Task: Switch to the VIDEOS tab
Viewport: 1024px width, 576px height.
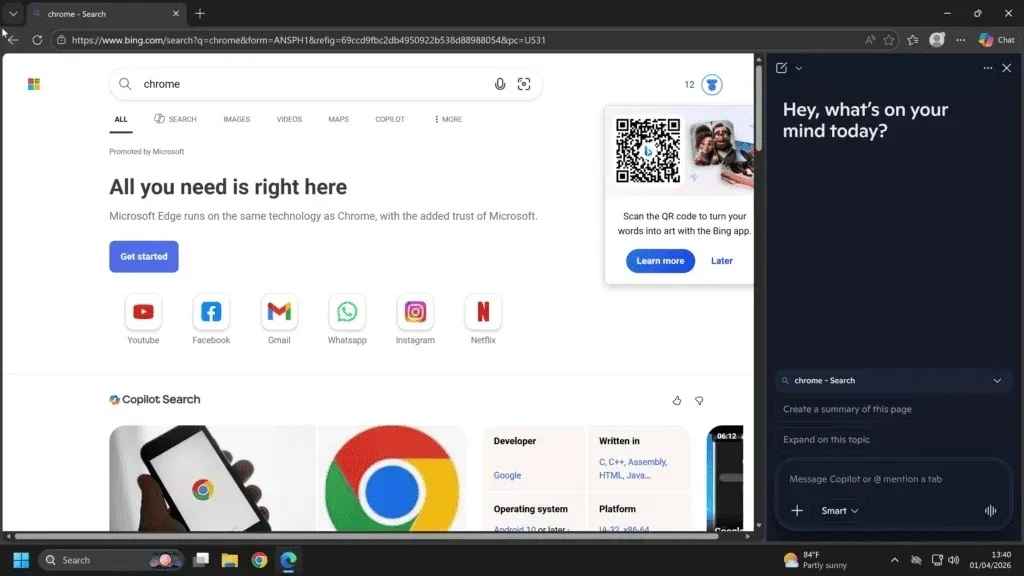Action: 289,120
